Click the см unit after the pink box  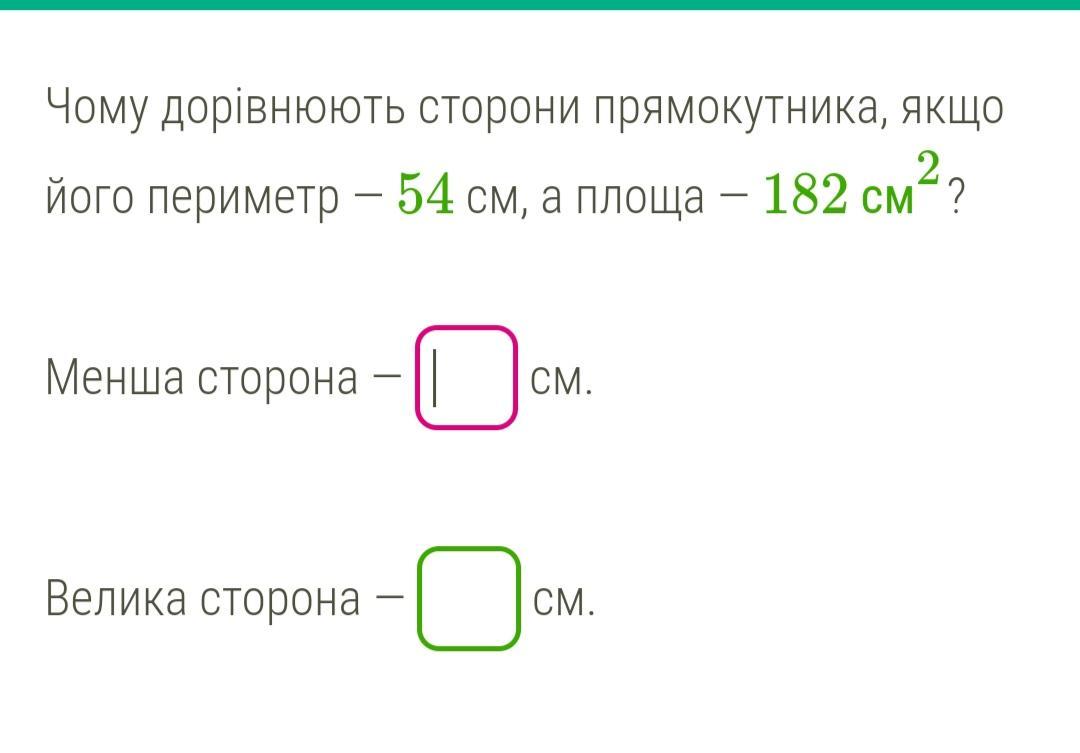[x=561, y=379]
